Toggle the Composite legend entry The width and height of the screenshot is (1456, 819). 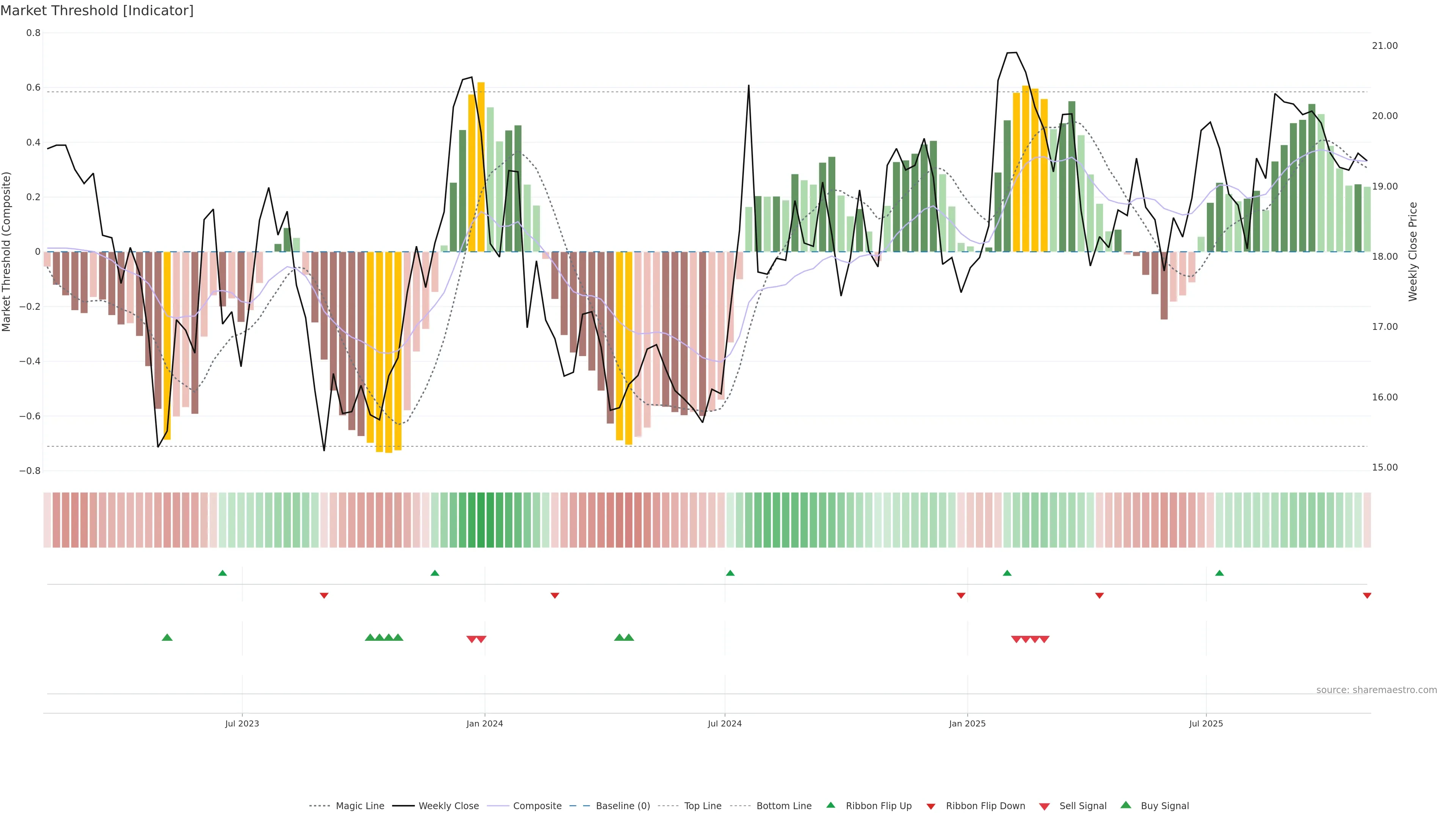click(537, 806)
